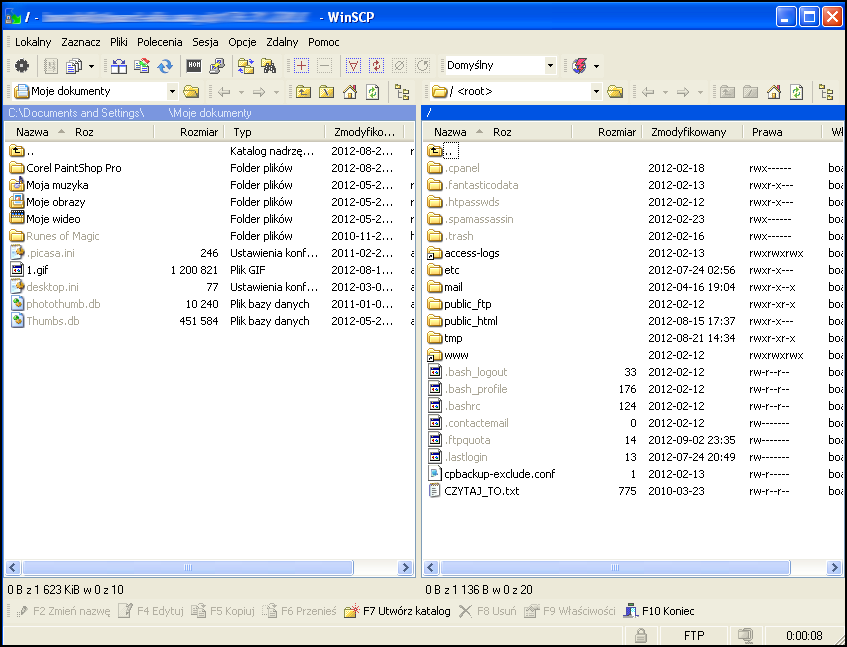Viewport: 847px width, 647px height.
Task: Go to remote home directory icon
Action: [x=774, y=92]
